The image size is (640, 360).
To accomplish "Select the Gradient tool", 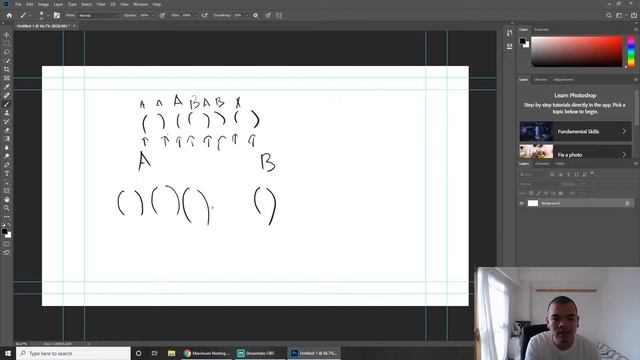I will tap(7, 139).
